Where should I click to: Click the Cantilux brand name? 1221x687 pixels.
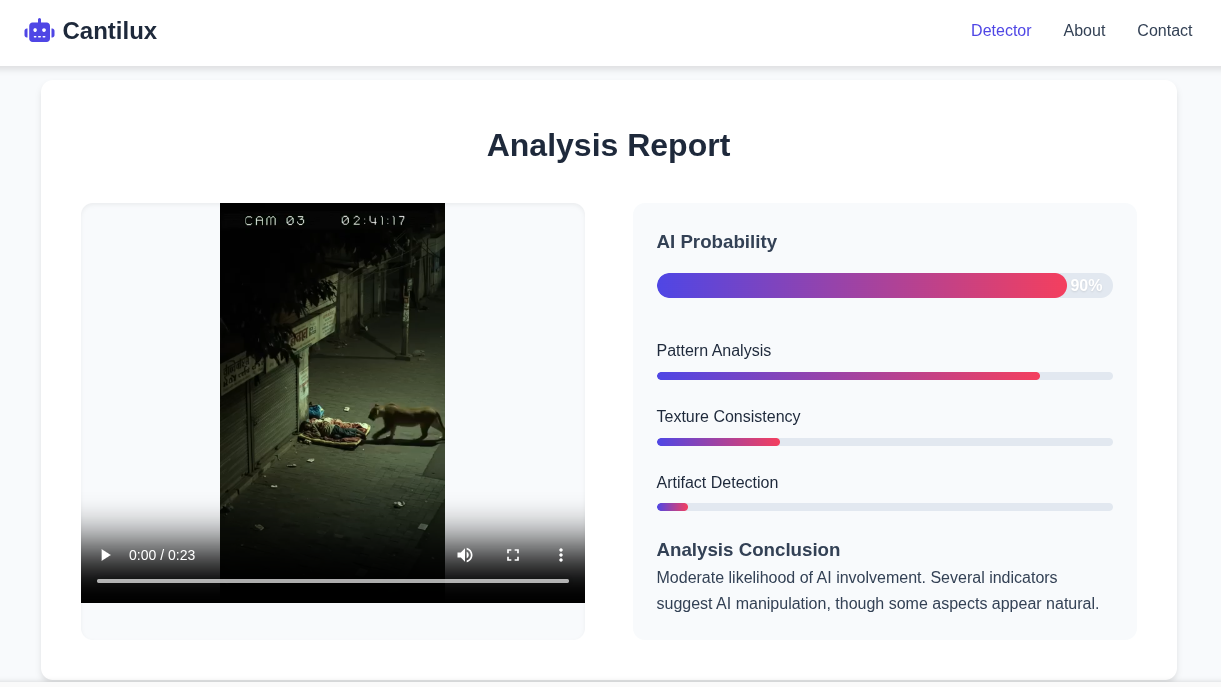tap(109, 31)
